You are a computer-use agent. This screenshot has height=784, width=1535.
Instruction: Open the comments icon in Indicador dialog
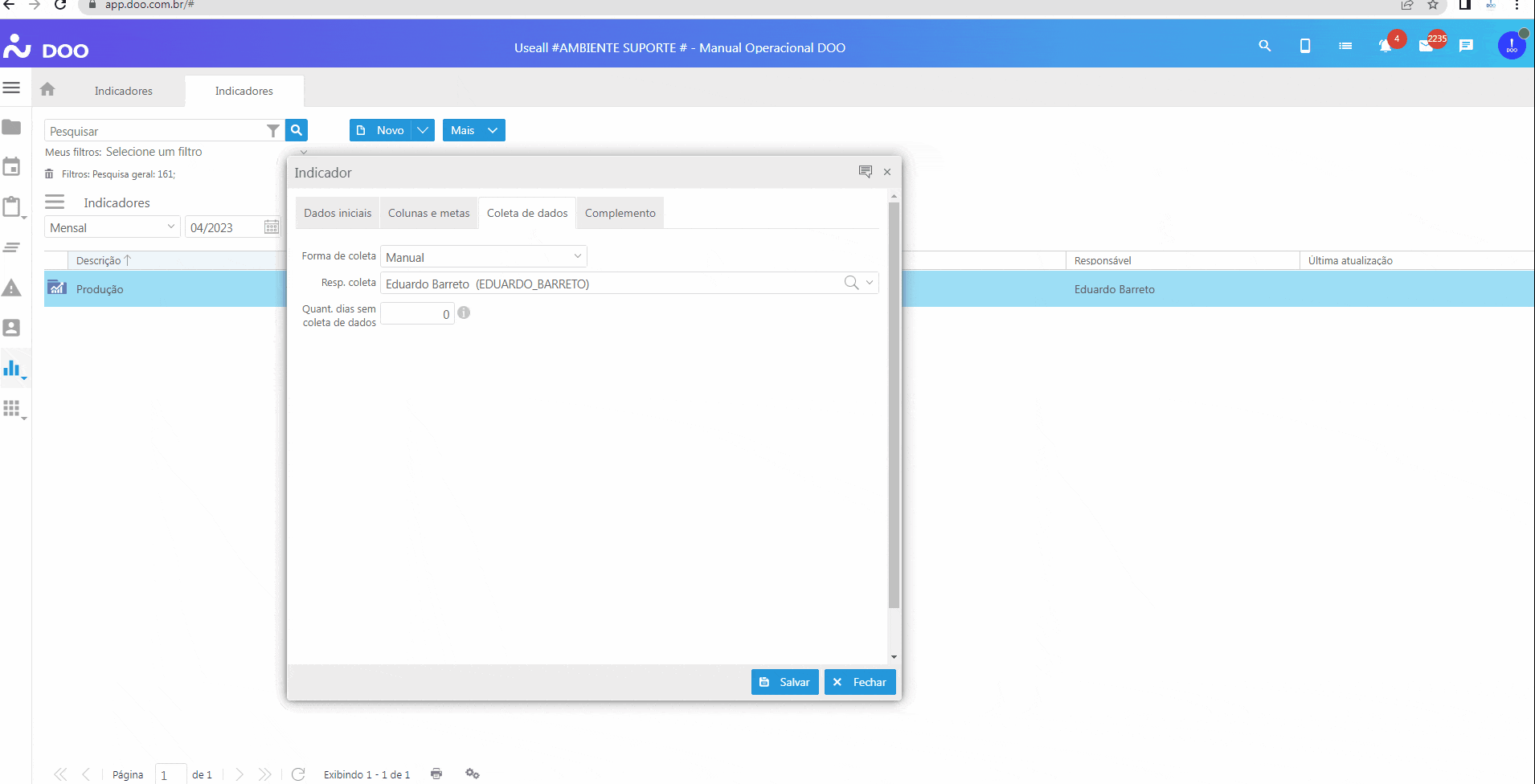click(866, 172)
